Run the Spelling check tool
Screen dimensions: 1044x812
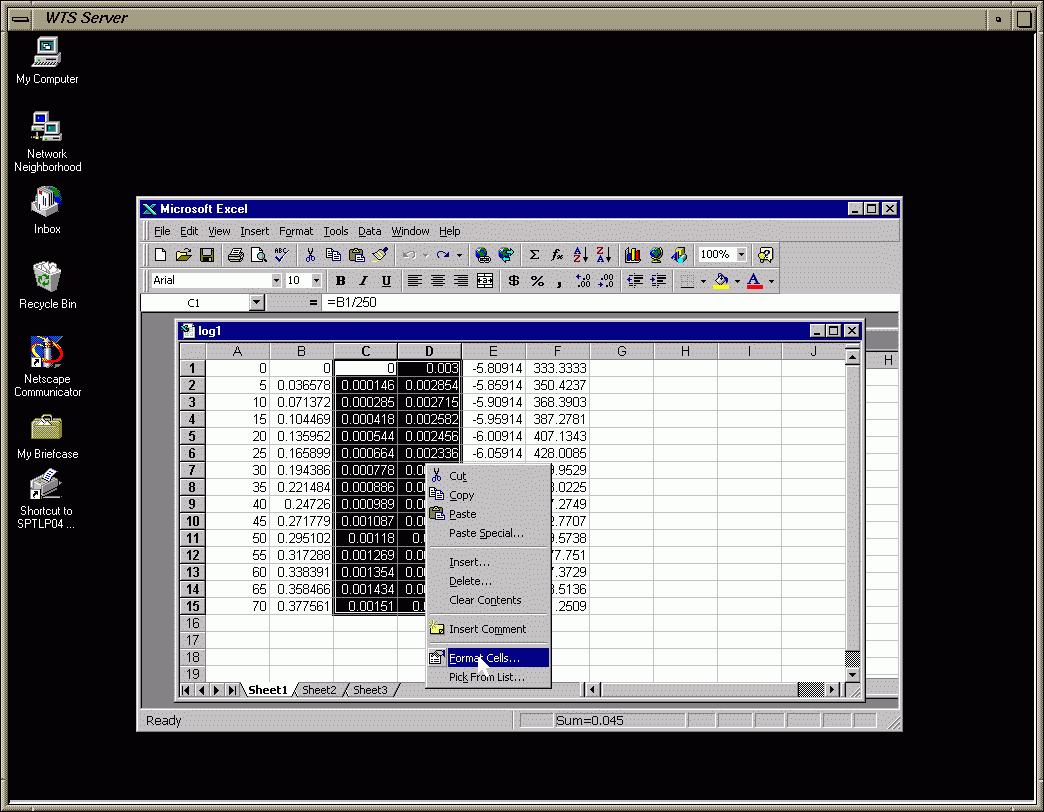coord(282,255)
